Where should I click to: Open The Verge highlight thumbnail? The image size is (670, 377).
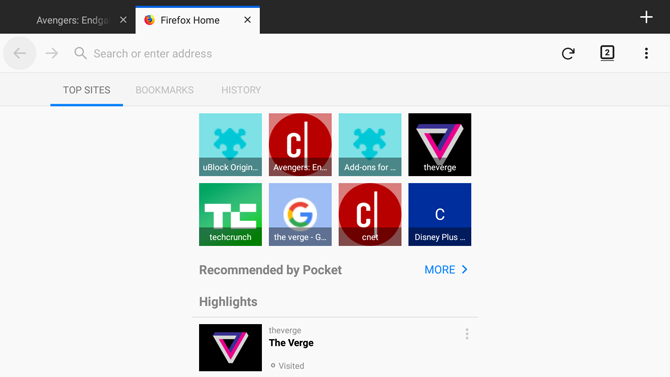(230, 348)
